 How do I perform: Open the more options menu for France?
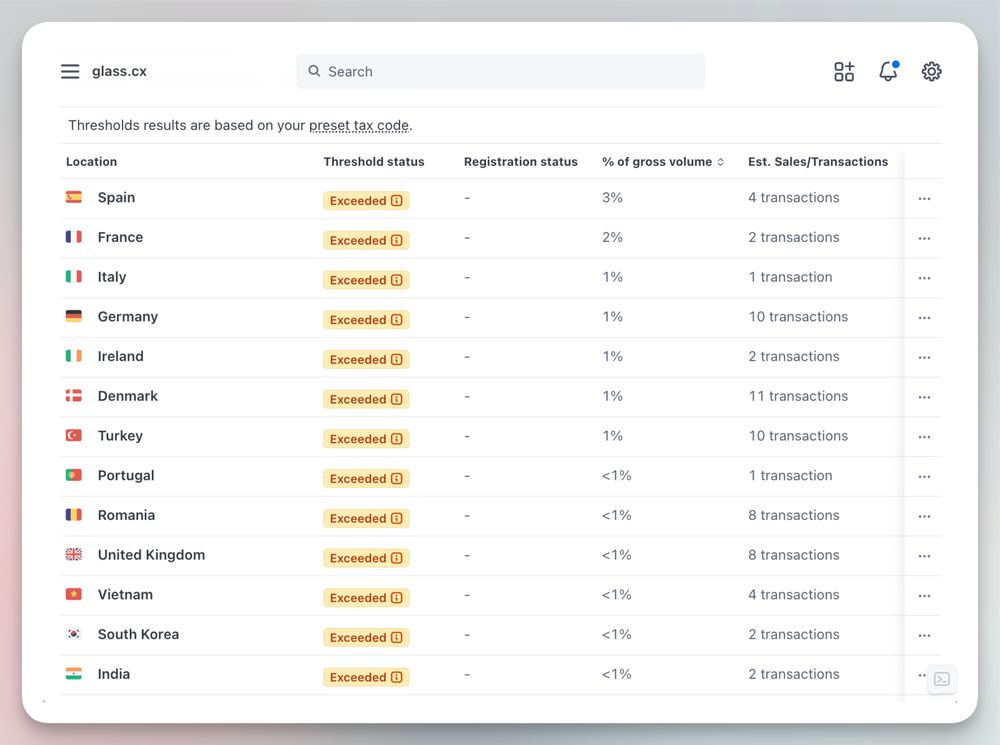pos(924,239)
